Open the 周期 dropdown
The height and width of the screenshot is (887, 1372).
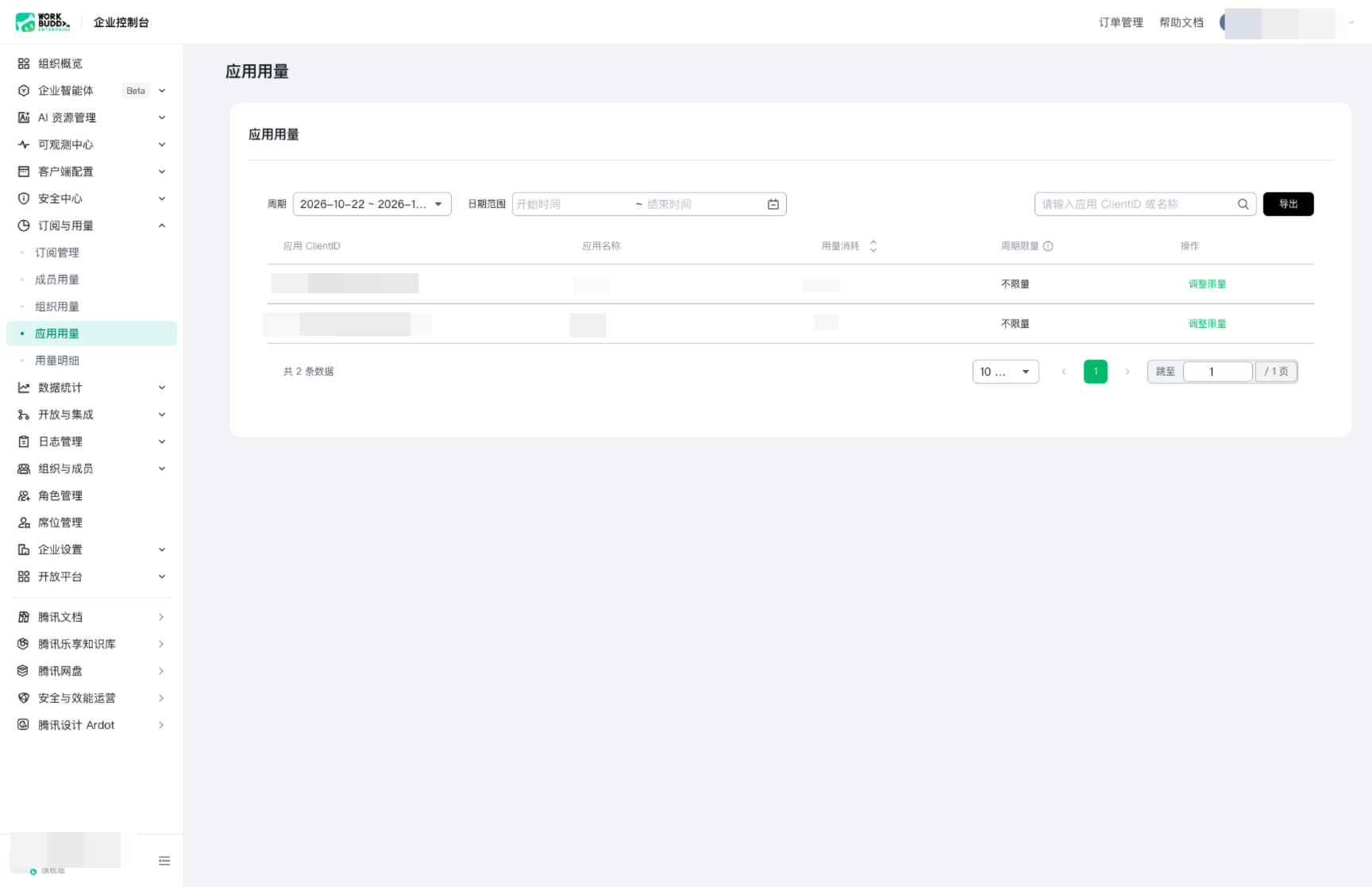point(372,204)
